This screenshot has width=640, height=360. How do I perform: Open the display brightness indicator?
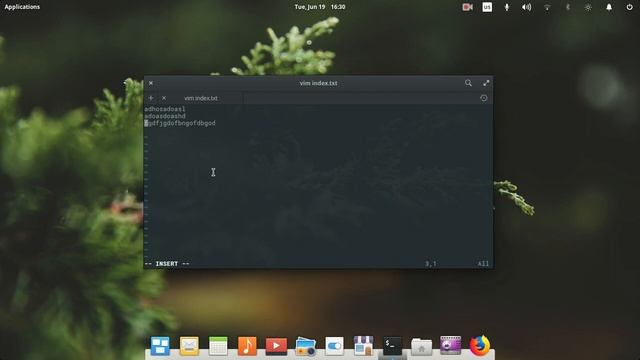point(588,7)
